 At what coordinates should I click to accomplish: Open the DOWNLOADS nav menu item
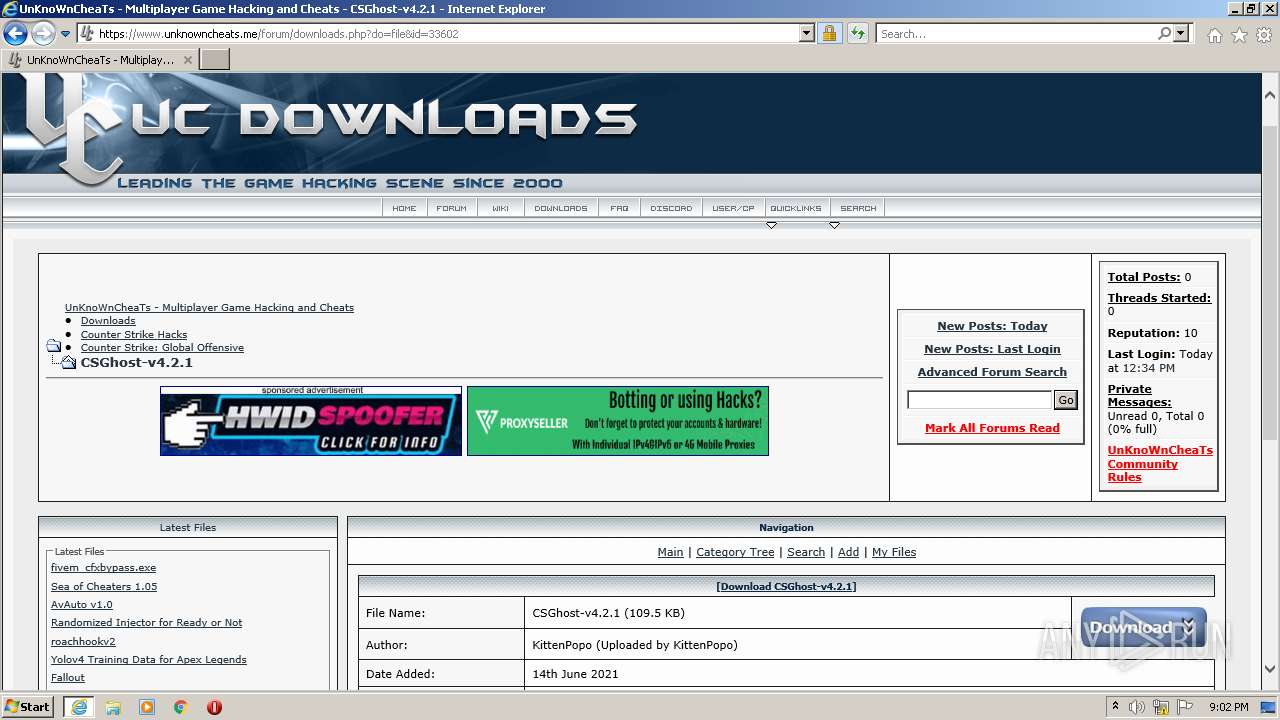point(561,208)
